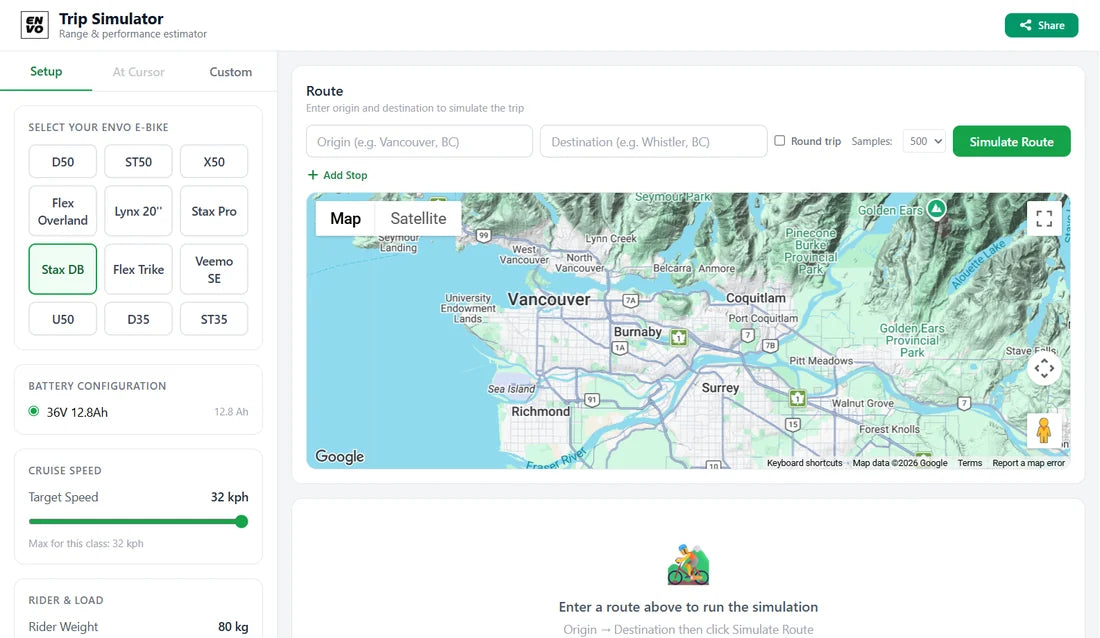Click the Coquitlam label on map
The width and height of the screenshot is (1100, 638).
coord(756,298)
